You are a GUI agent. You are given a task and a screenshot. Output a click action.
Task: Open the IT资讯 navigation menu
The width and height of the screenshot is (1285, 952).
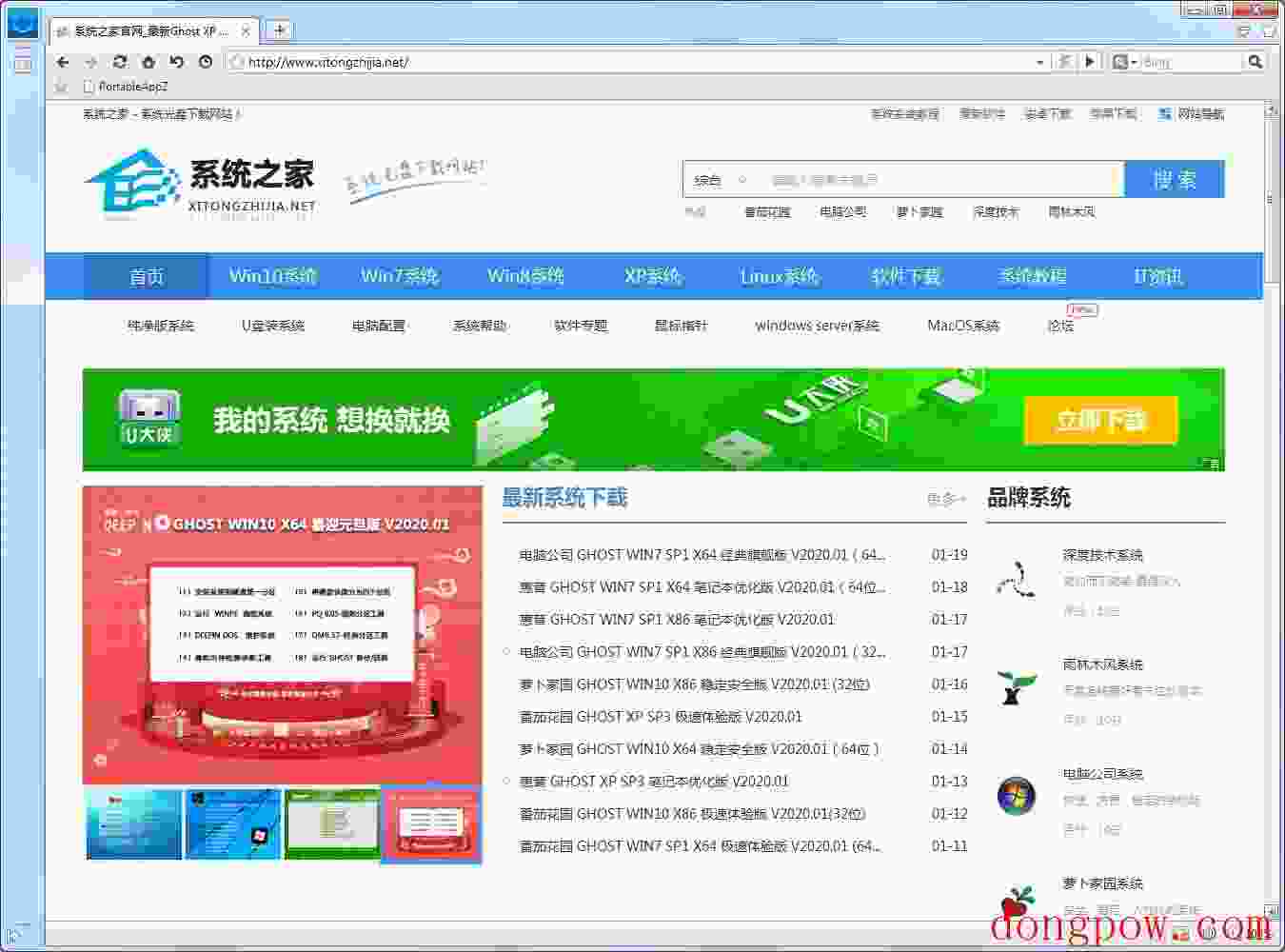1159,277
